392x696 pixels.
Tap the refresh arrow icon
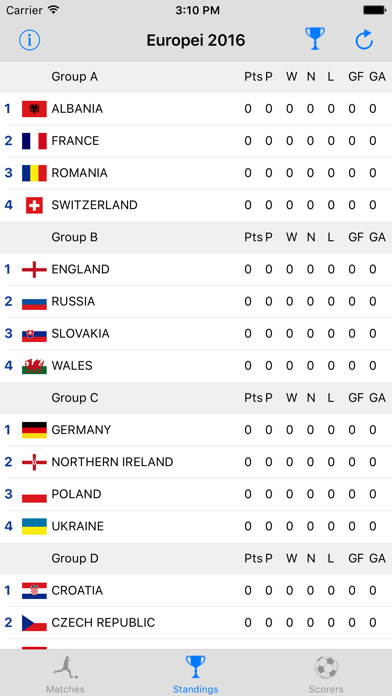(364, 40)
